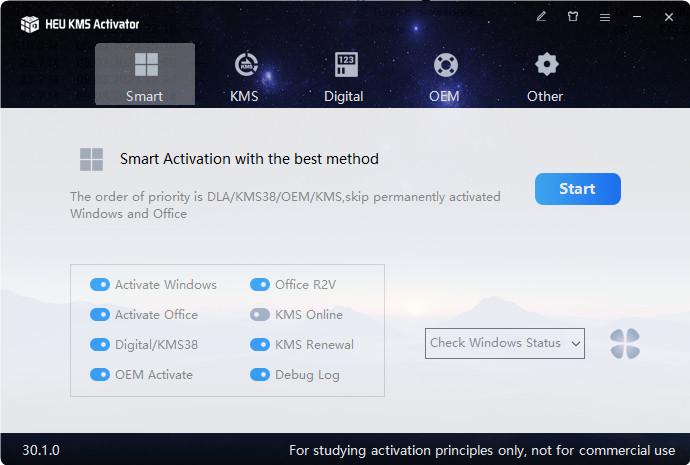Disable the Debug Log switch
This screenshot has height=465, width=690.
point(260,374)
